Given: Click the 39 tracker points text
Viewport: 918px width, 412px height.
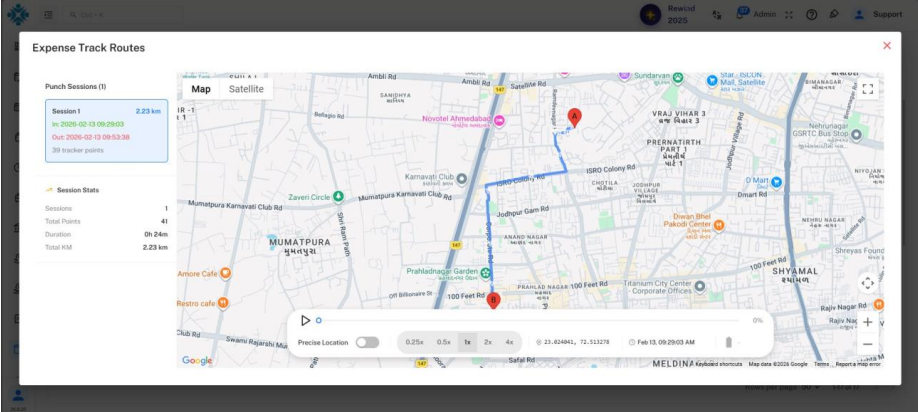Looking at the screenshot, I should (78, 150).
